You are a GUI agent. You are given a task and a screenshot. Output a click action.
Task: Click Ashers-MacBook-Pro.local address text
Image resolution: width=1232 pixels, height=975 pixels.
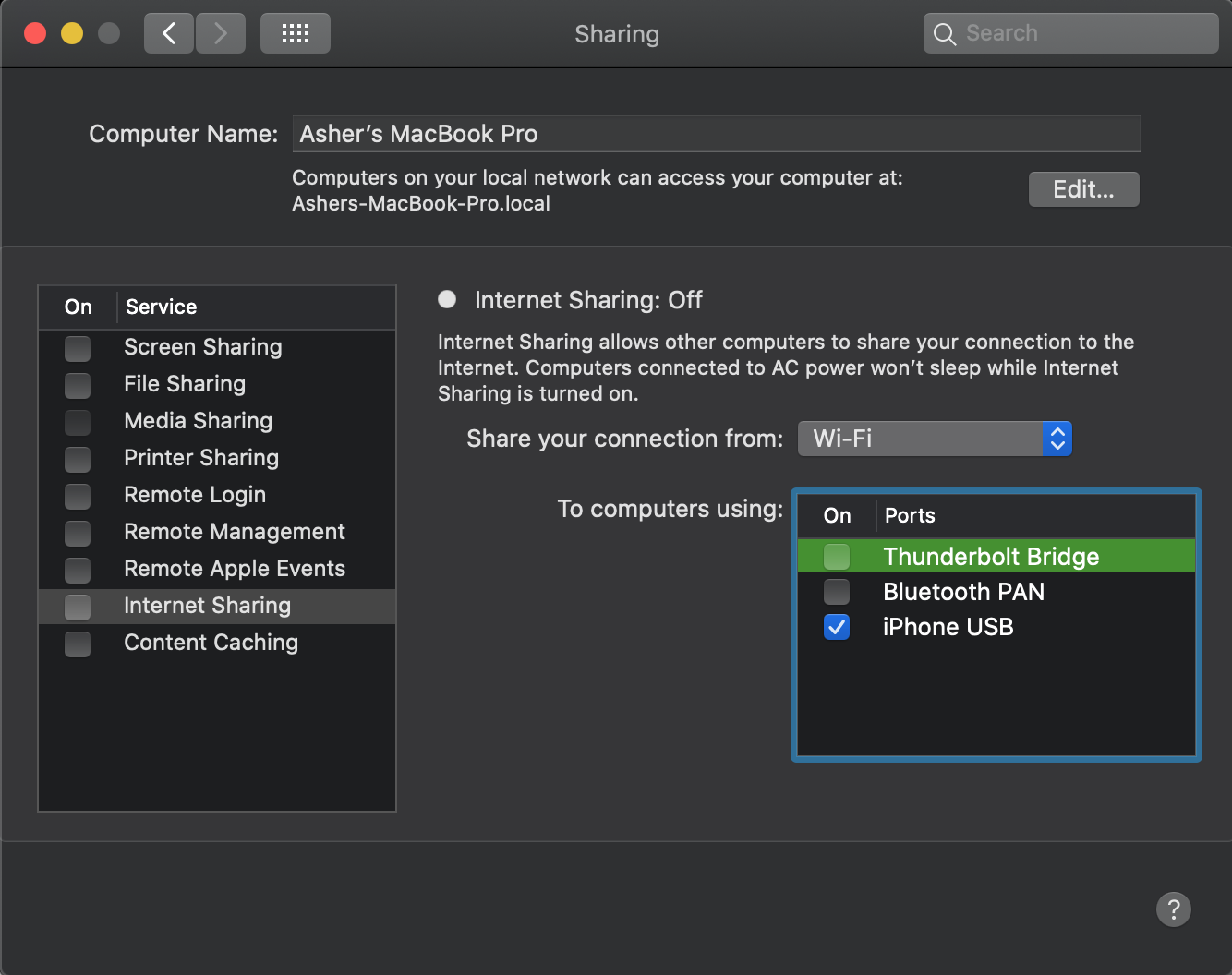click(421, 204)
